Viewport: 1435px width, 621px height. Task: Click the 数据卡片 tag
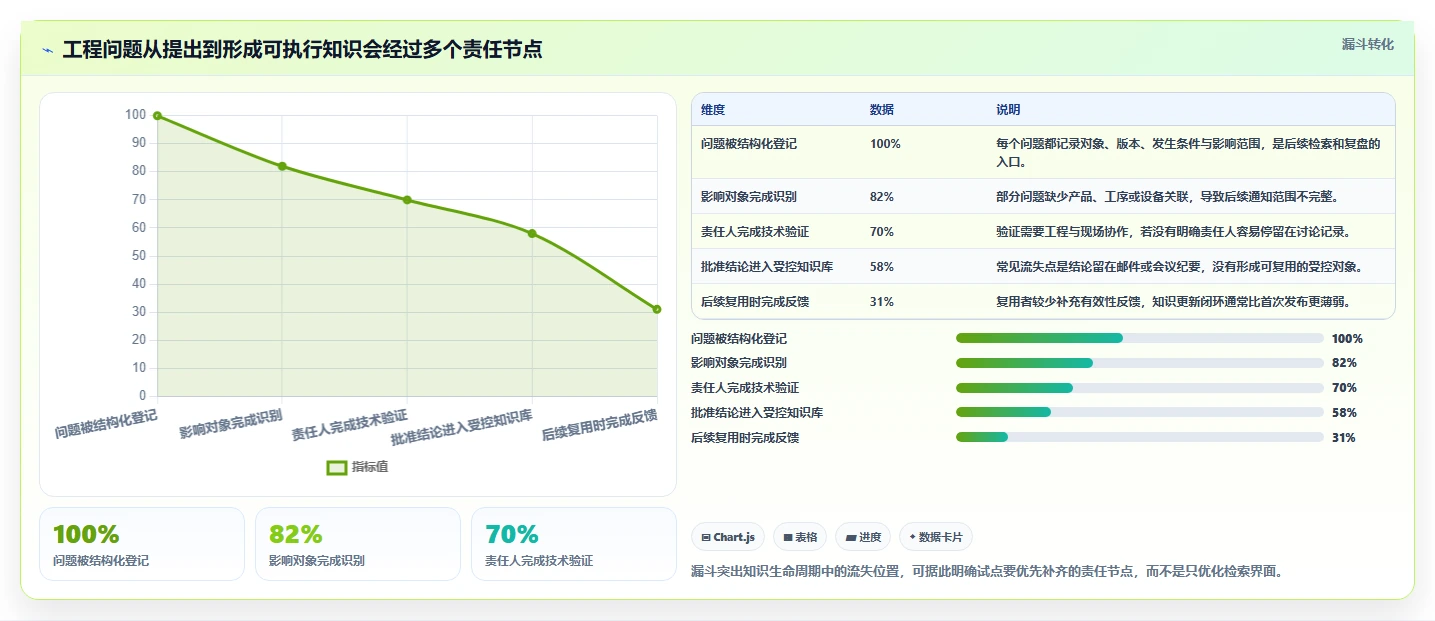coord(936,537)
